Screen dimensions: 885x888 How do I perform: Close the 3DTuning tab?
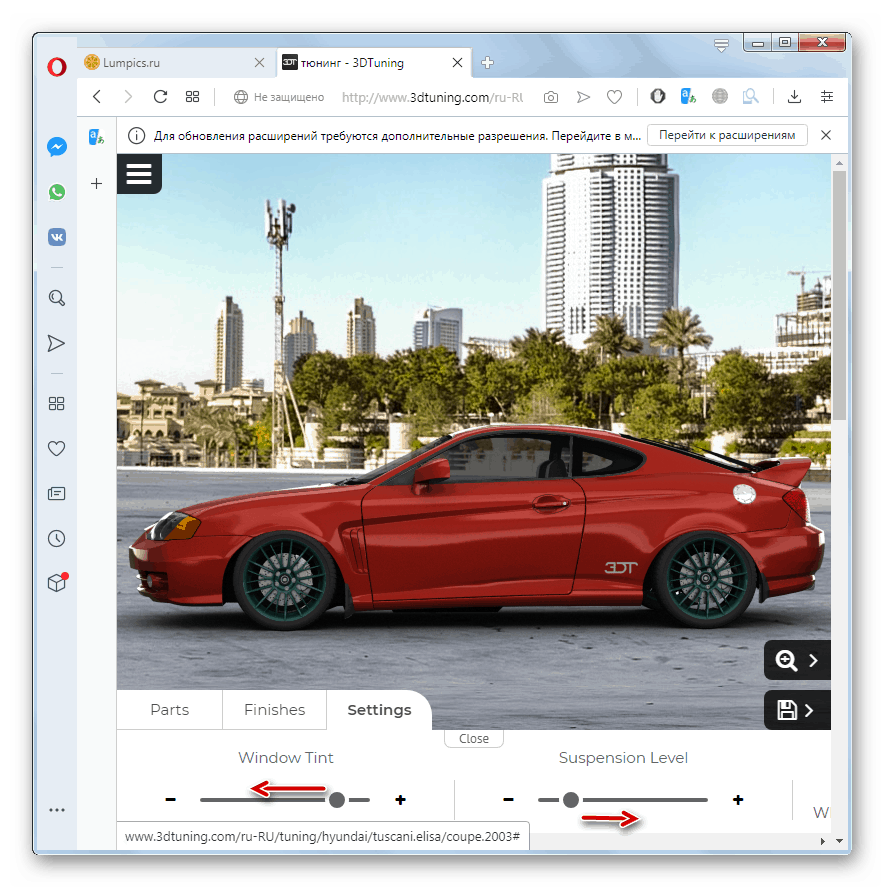(458, 62)
